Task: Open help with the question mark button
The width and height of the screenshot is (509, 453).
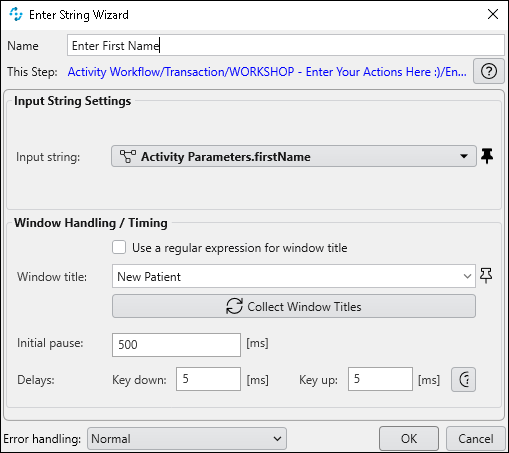Action: click(488, 71)
